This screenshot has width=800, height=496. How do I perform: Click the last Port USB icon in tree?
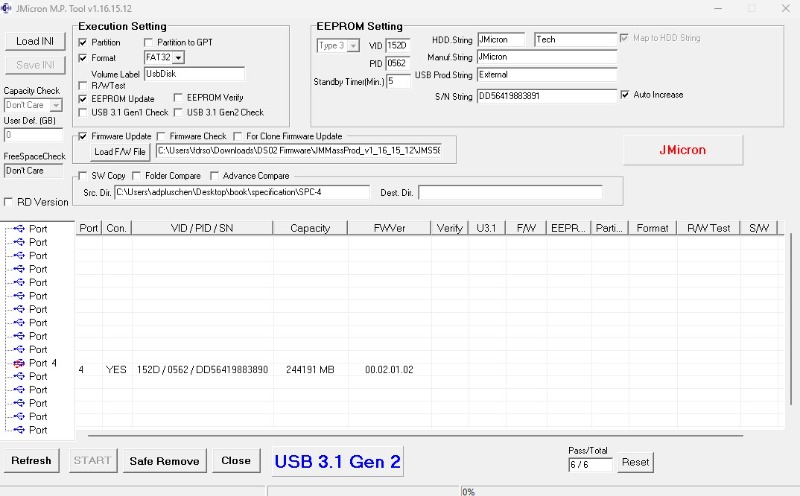click(20, 430)
